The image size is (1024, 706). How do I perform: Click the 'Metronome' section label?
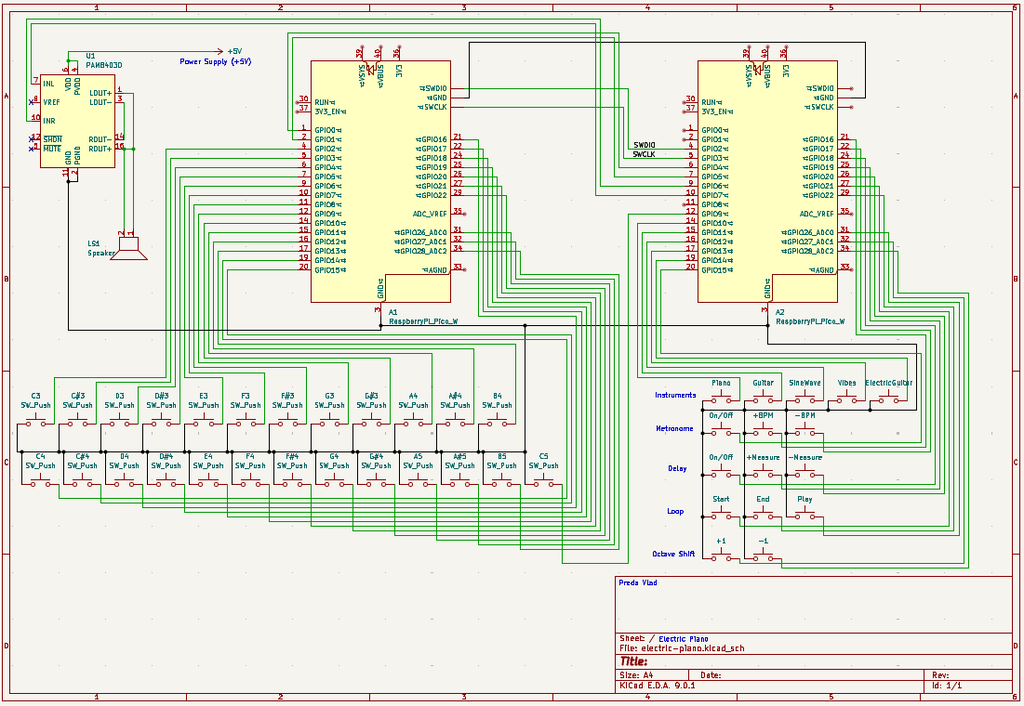tap(674, 428)
